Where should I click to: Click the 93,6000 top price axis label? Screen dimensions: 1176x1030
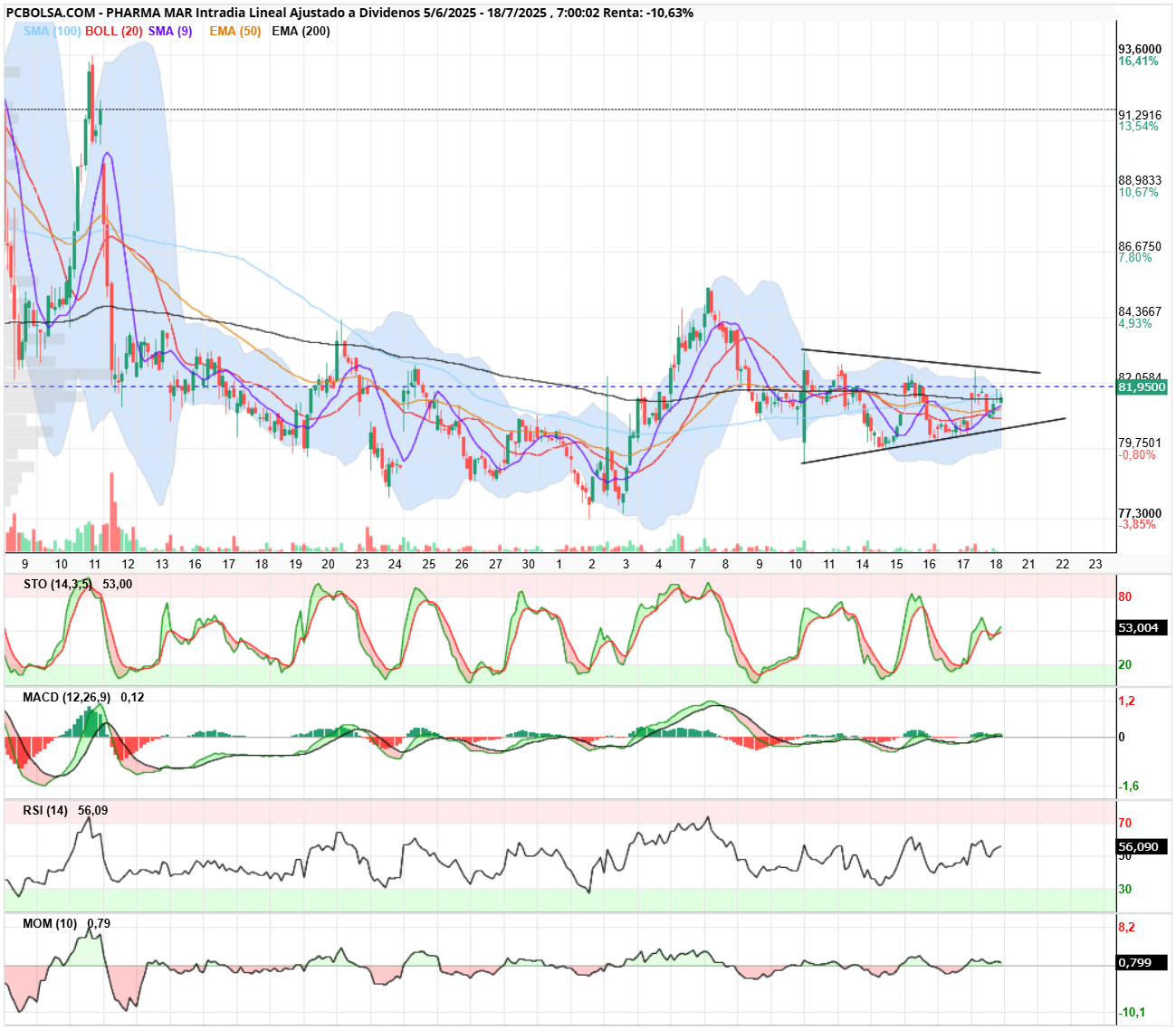pos(1140,49)
